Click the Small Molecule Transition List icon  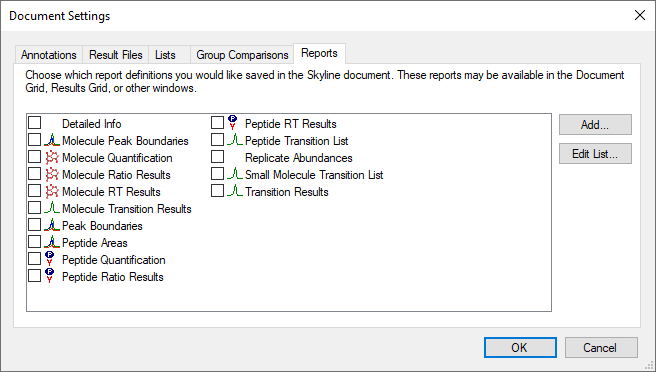click(x=235, y=174)
